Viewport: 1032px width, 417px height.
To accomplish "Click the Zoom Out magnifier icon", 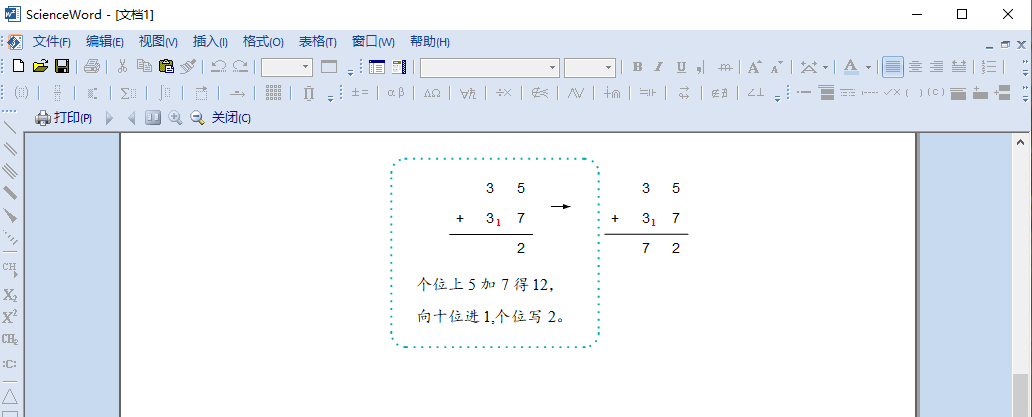I will 197,118.
